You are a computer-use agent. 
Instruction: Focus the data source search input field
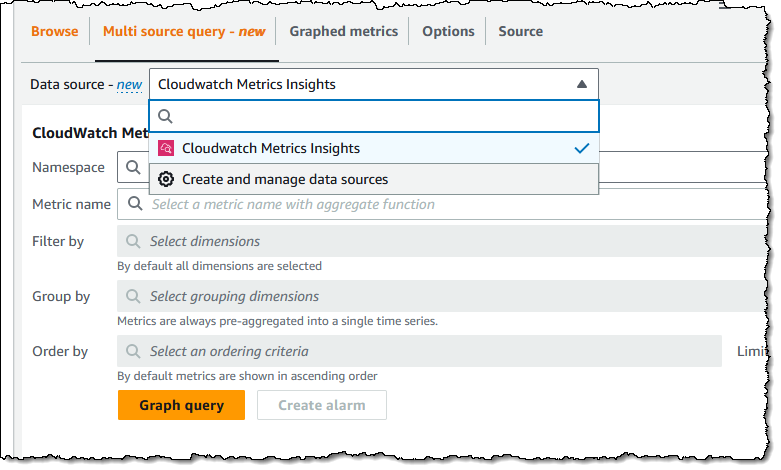[385, 116]
